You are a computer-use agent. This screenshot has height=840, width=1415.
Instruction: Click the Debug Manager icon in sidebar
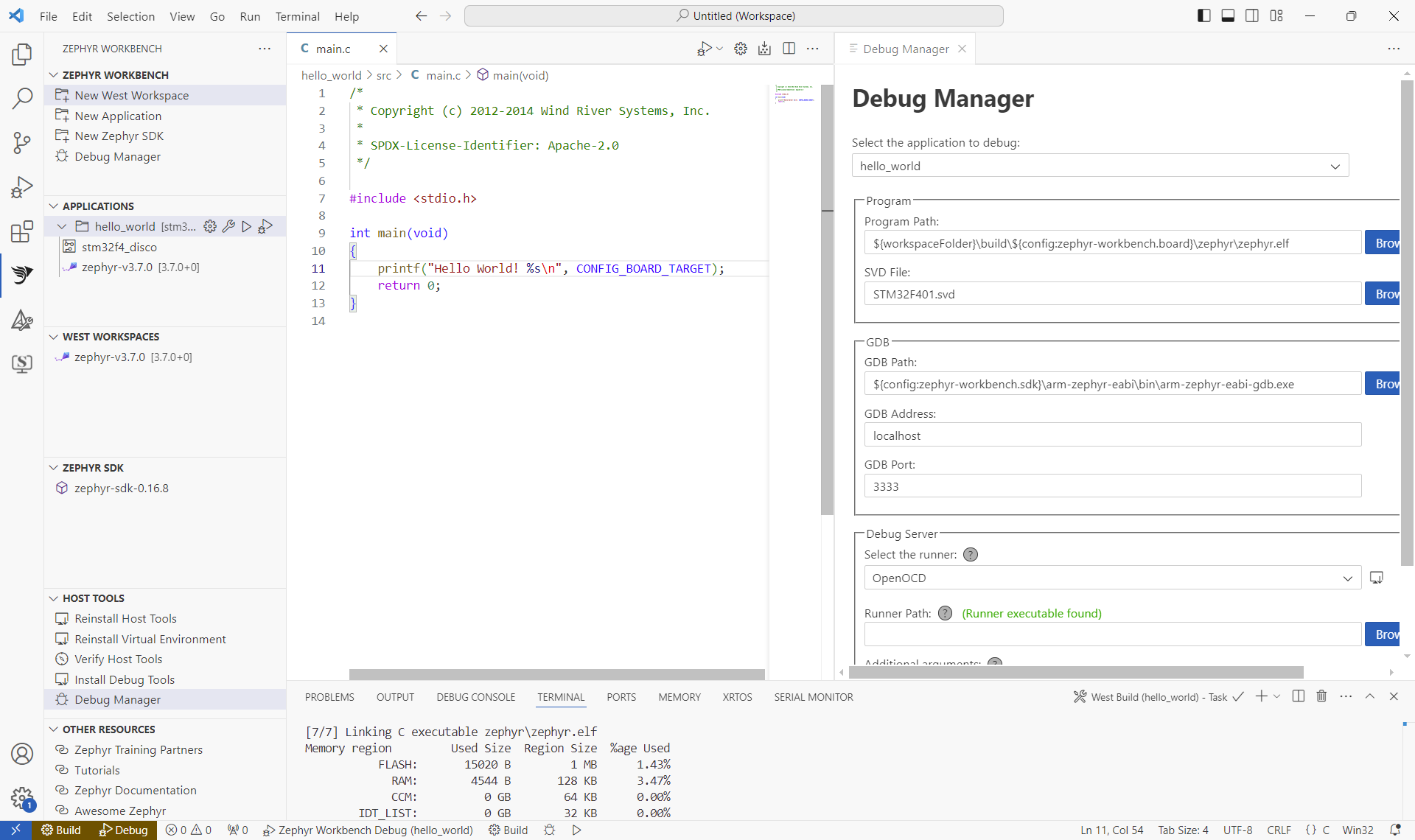point(22,319)
